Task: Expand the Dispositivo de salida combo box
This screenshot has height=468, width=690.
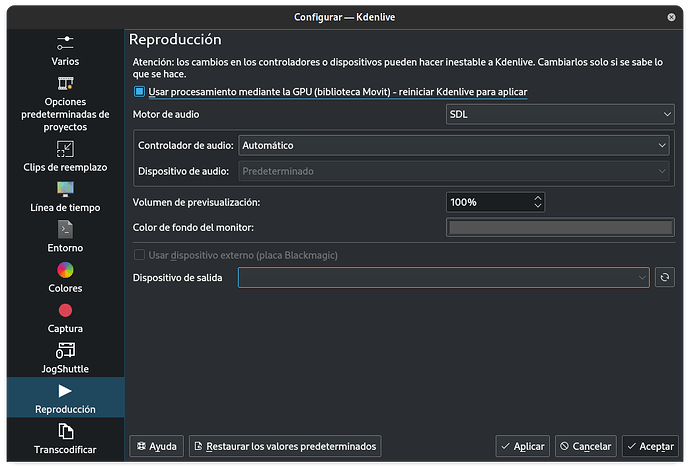Action: coord(444,278)
